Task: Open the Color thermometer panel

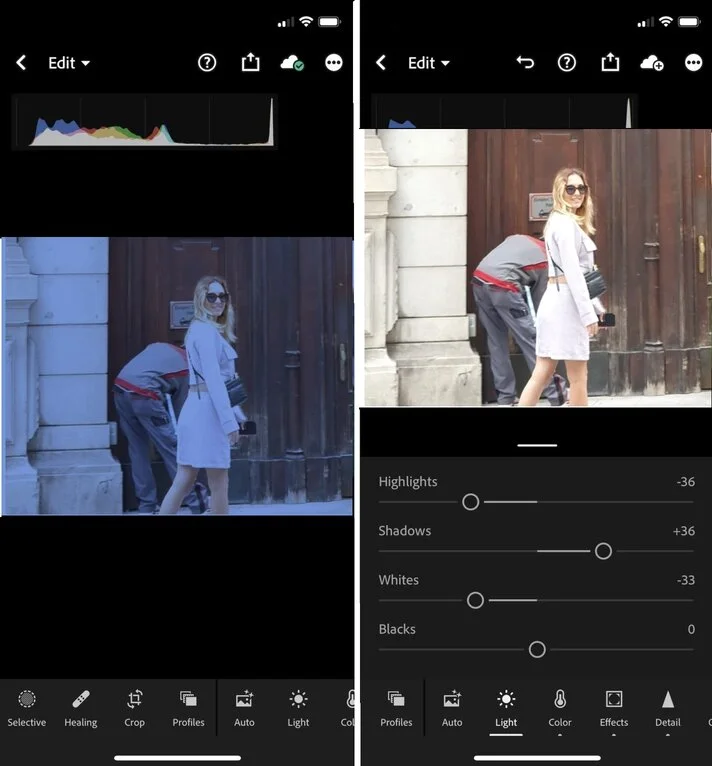Action: (560, 707)
